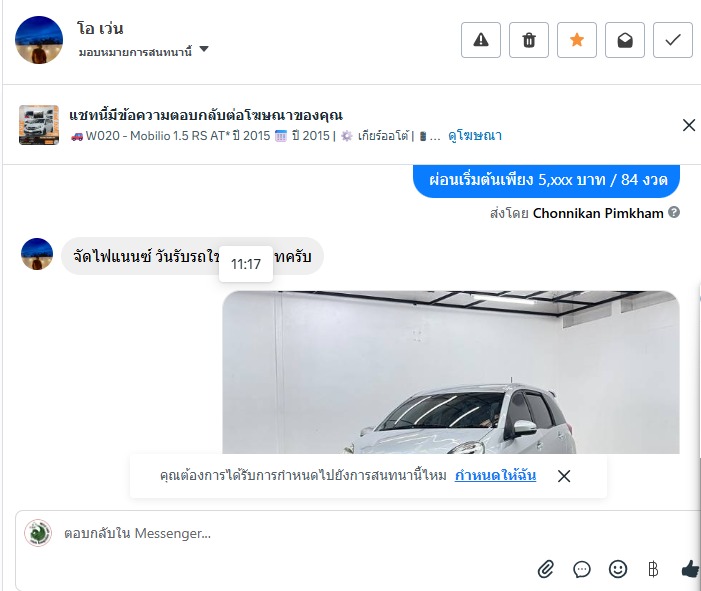
Task: Open the ดูโฆษณา link
Action: pyautogui.click(x=475, y=135)
